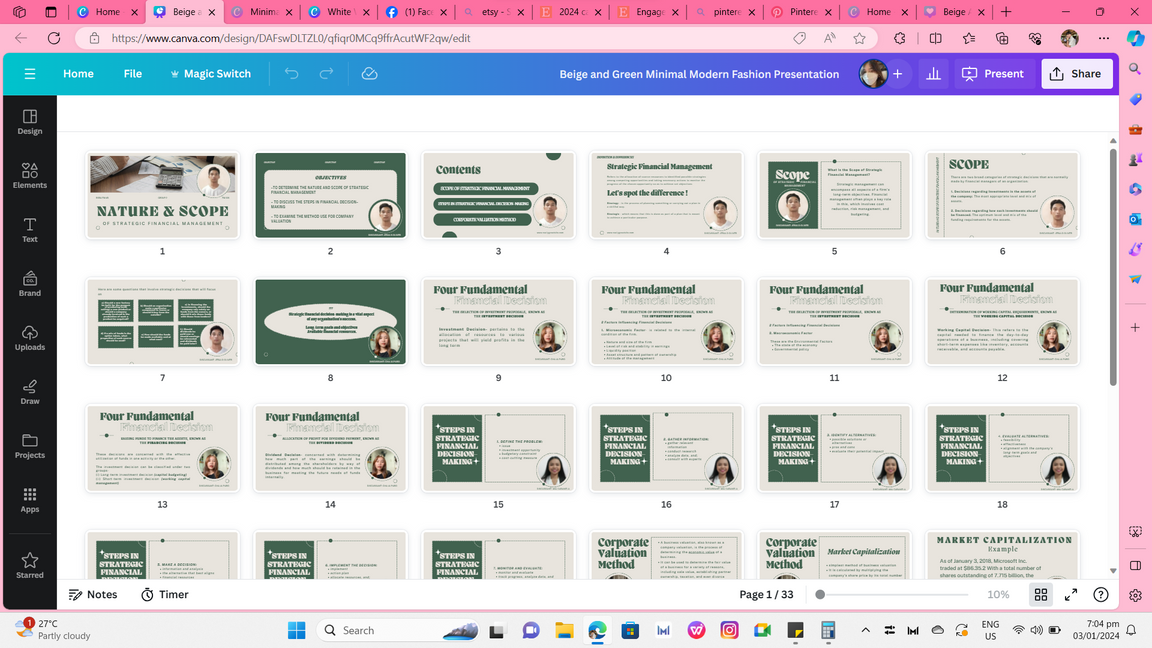Select the Draw tool
The image size is (1152, 648).
coord(30,392)
